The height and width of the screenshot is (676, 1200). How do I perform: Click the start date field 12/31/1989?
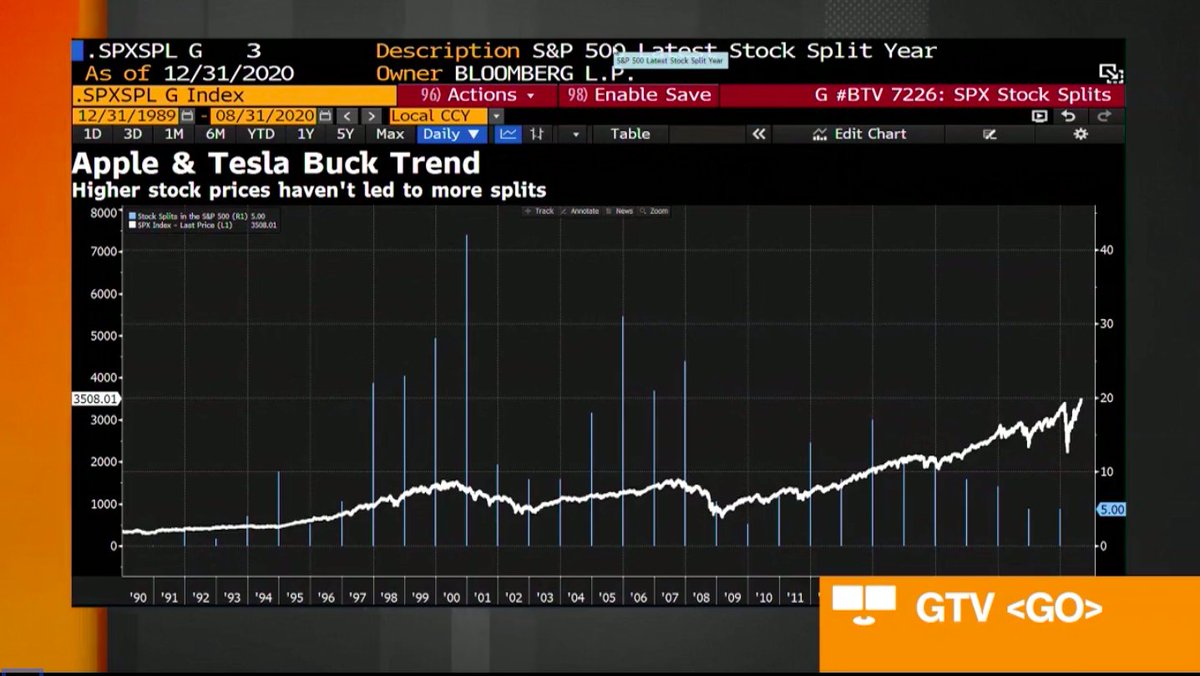point(125,116)
